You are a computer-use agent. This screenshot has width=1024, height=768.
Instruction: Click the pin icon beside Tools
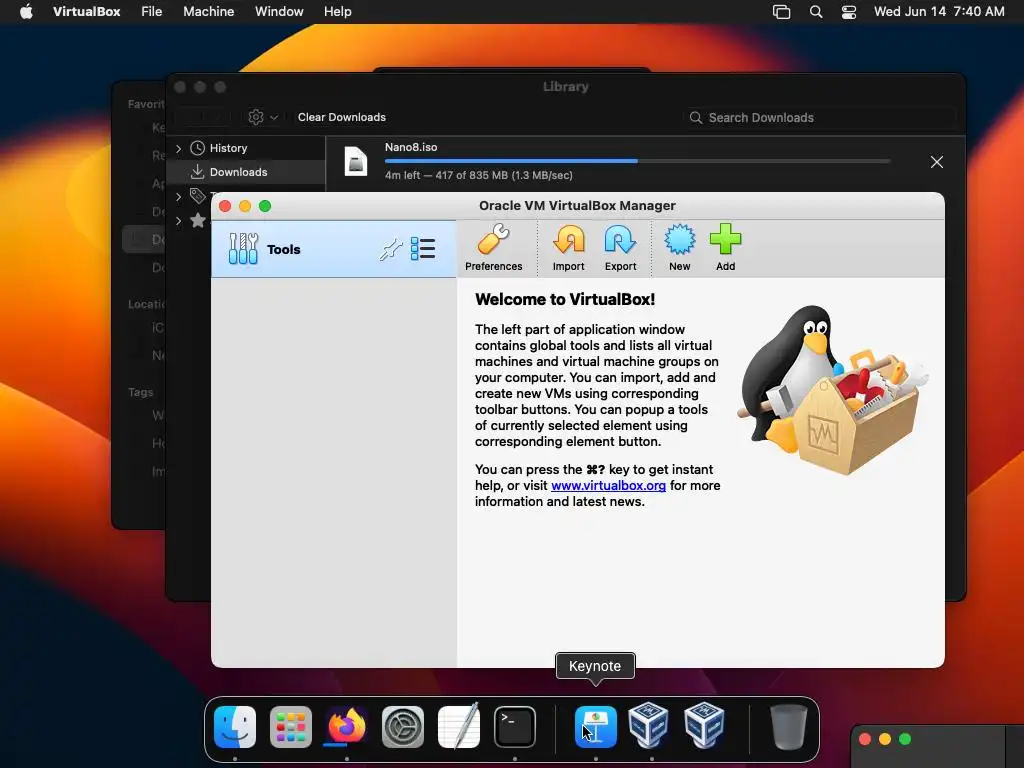click(391, 249)
